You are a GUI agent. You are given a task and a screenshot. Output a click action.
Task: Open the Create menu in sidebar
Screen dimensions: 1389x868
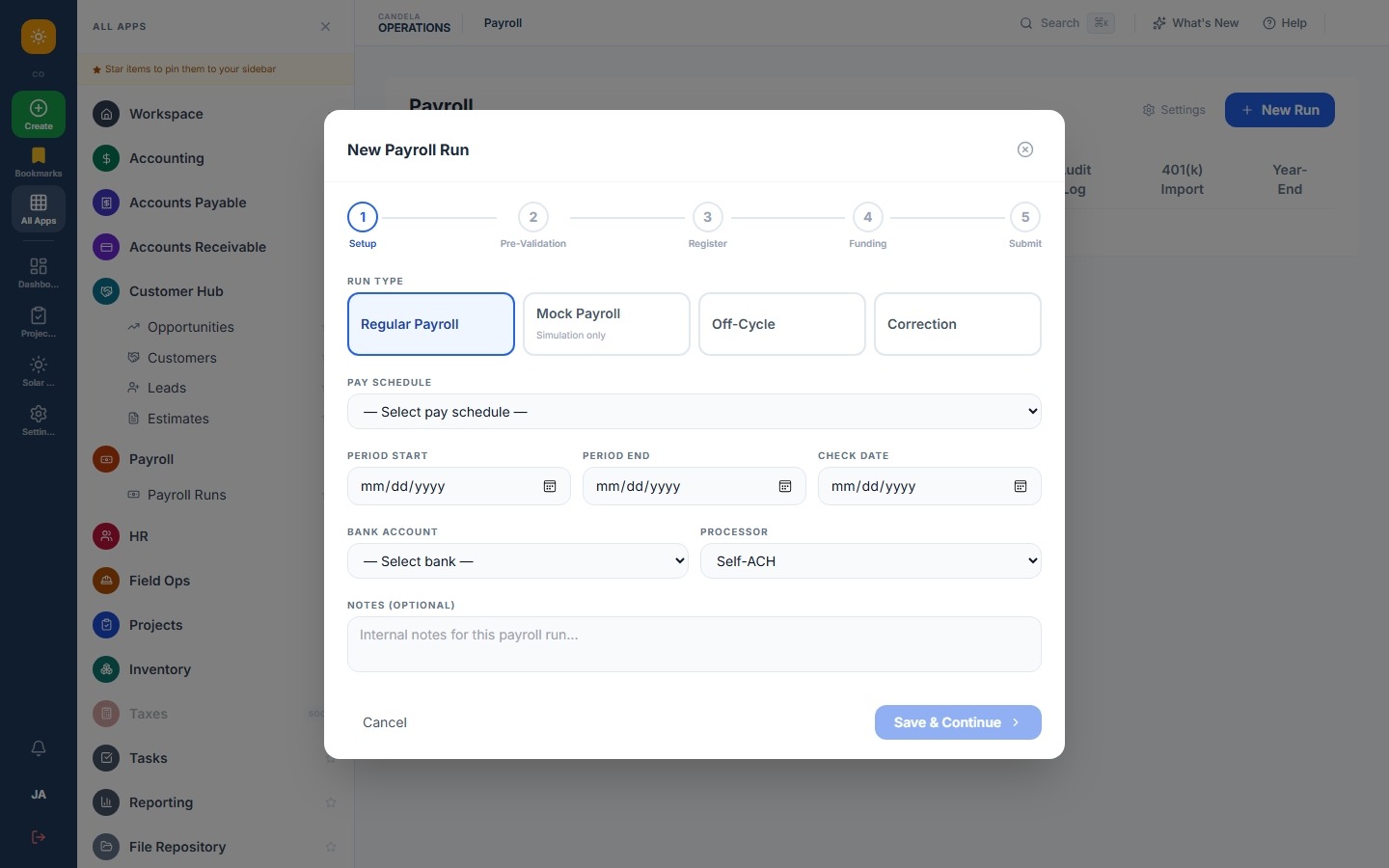(x=39, y=115)
